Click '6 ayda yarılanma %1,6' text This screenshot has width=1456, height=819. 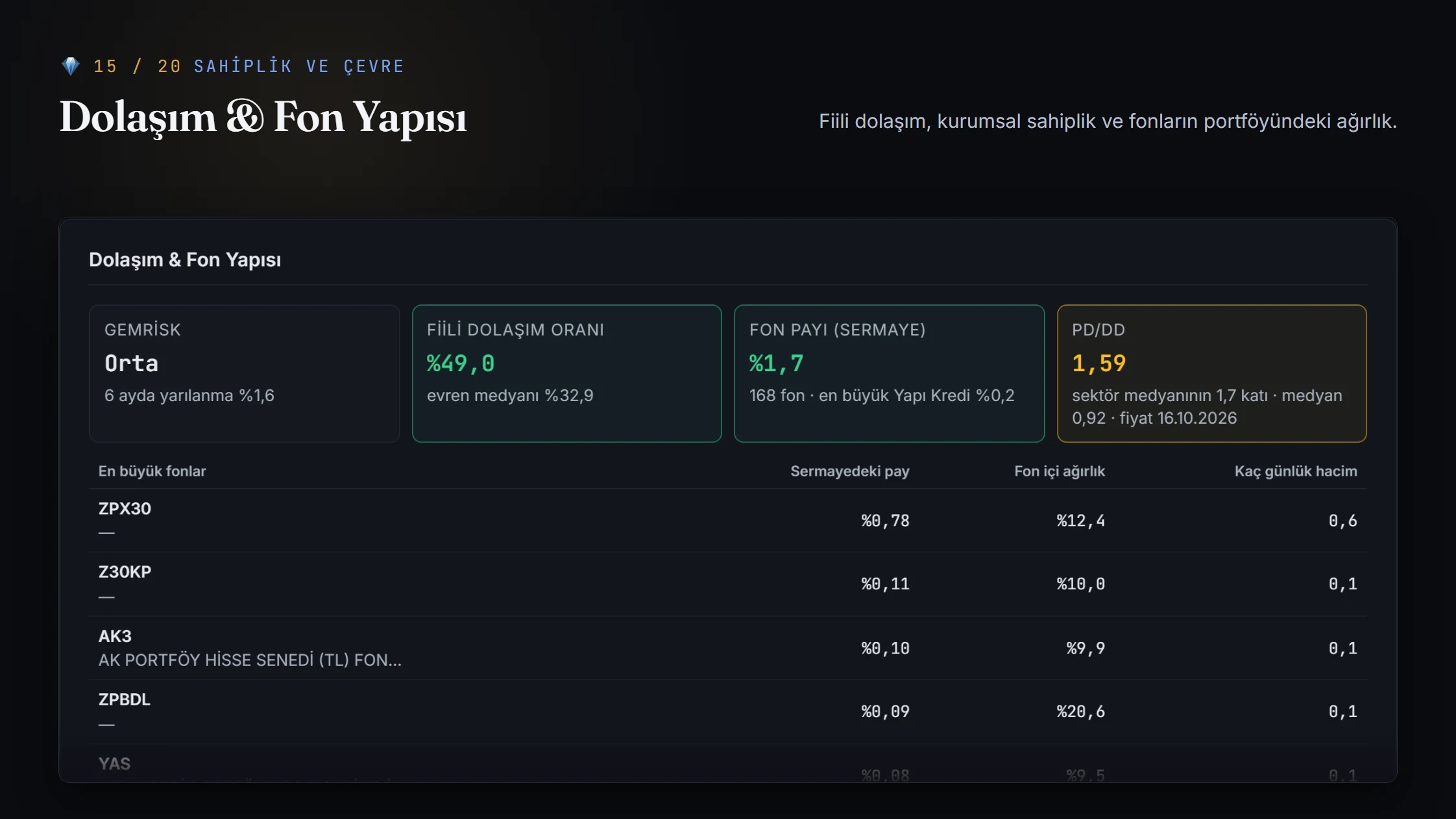(x=189, y=395)
